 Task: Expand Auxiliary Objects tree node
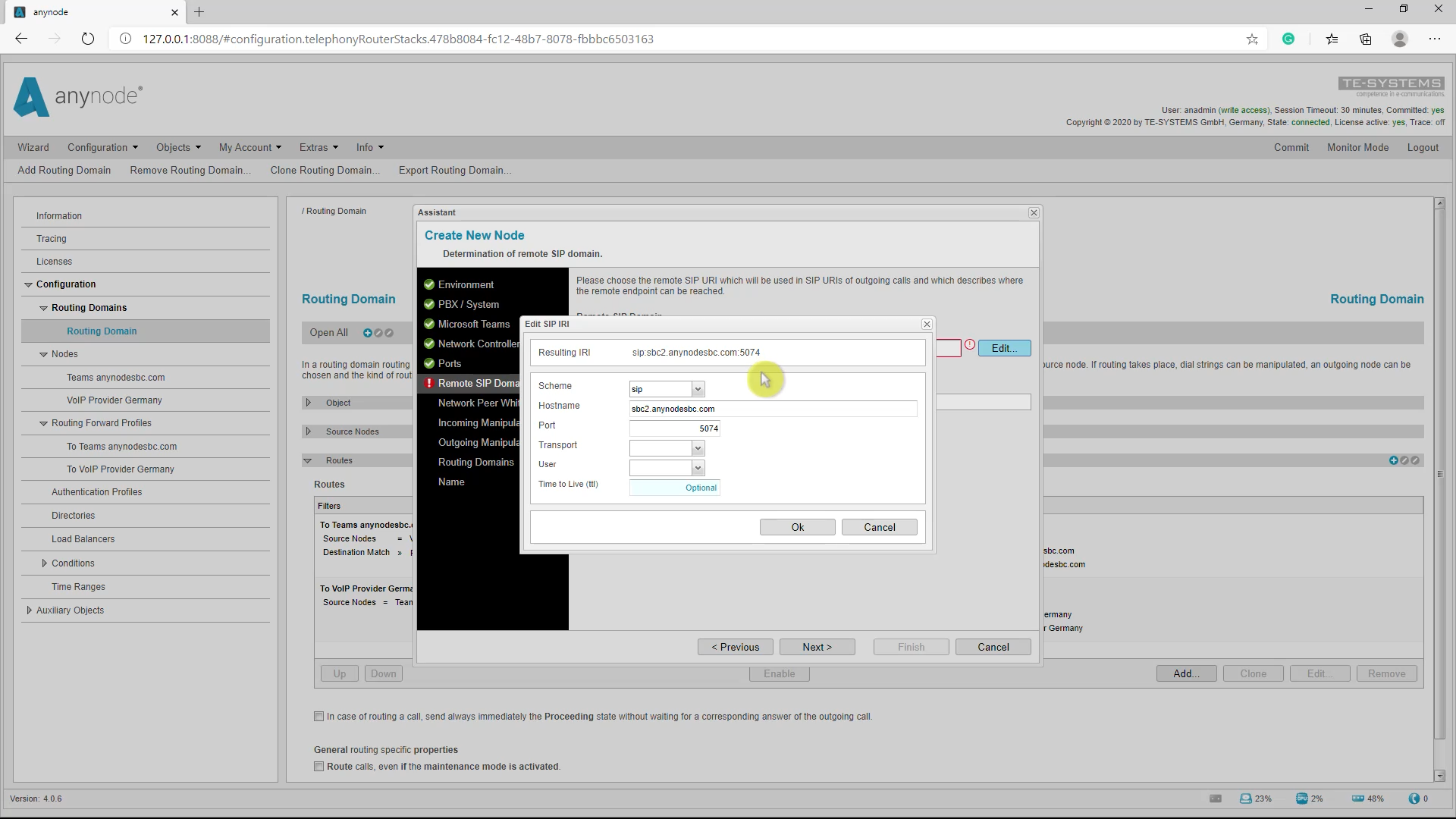[29, 610]
